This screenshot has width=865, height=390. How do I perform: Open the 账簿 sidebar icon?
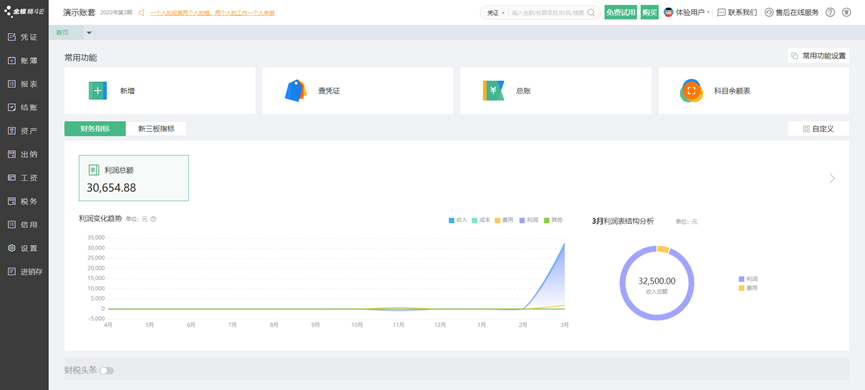tap(12, 61)
